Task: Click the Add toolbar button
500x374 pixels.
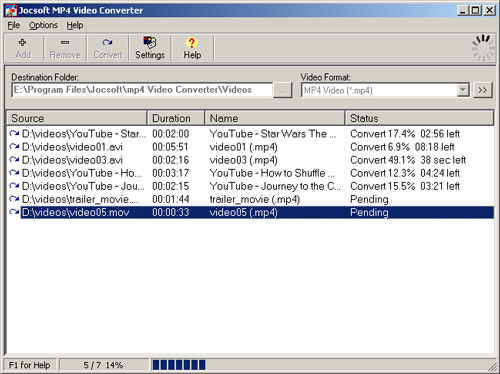Action: click(23, 49)
